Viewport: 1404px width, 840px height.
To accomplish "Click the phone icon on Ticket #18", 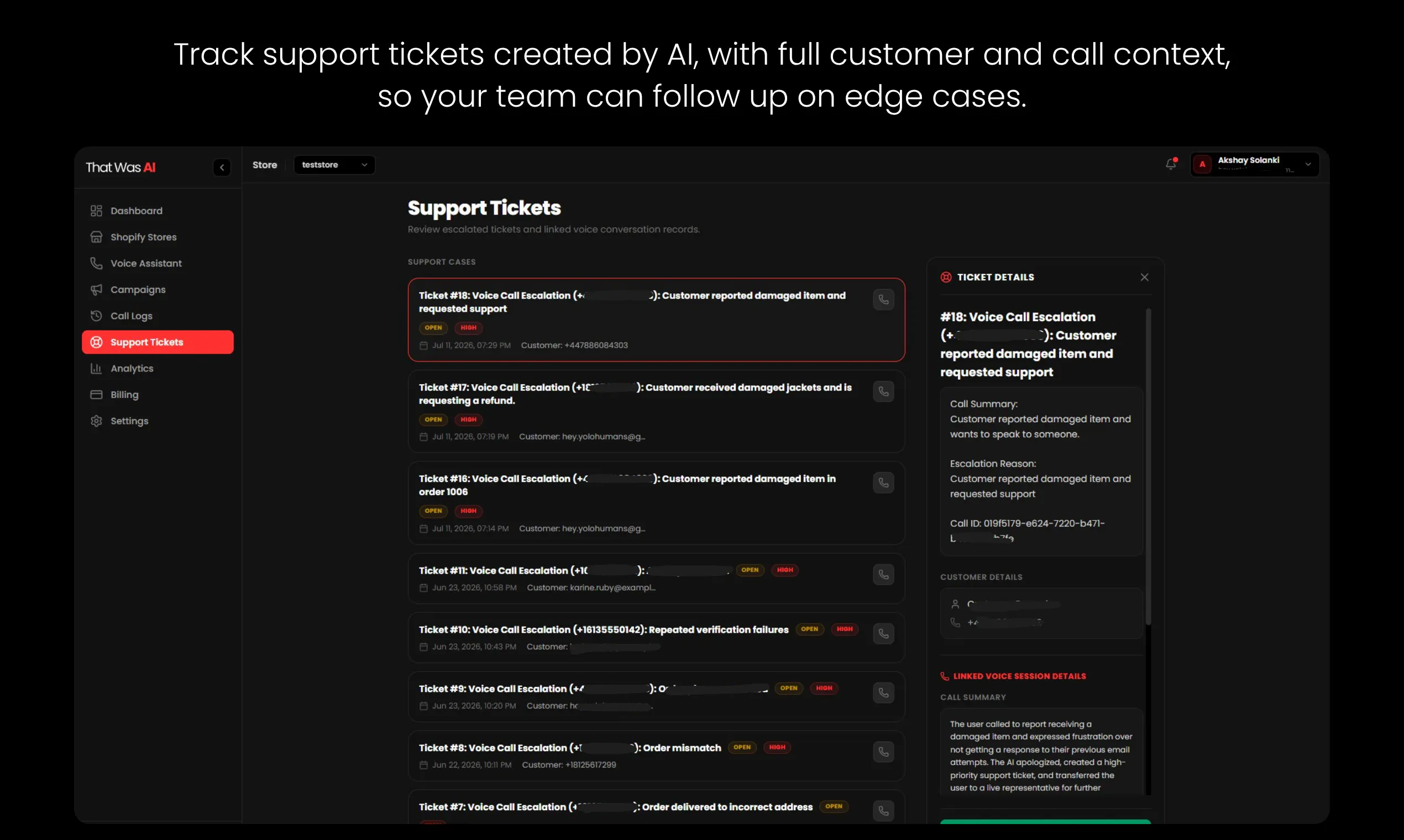I will pos(883,300).
